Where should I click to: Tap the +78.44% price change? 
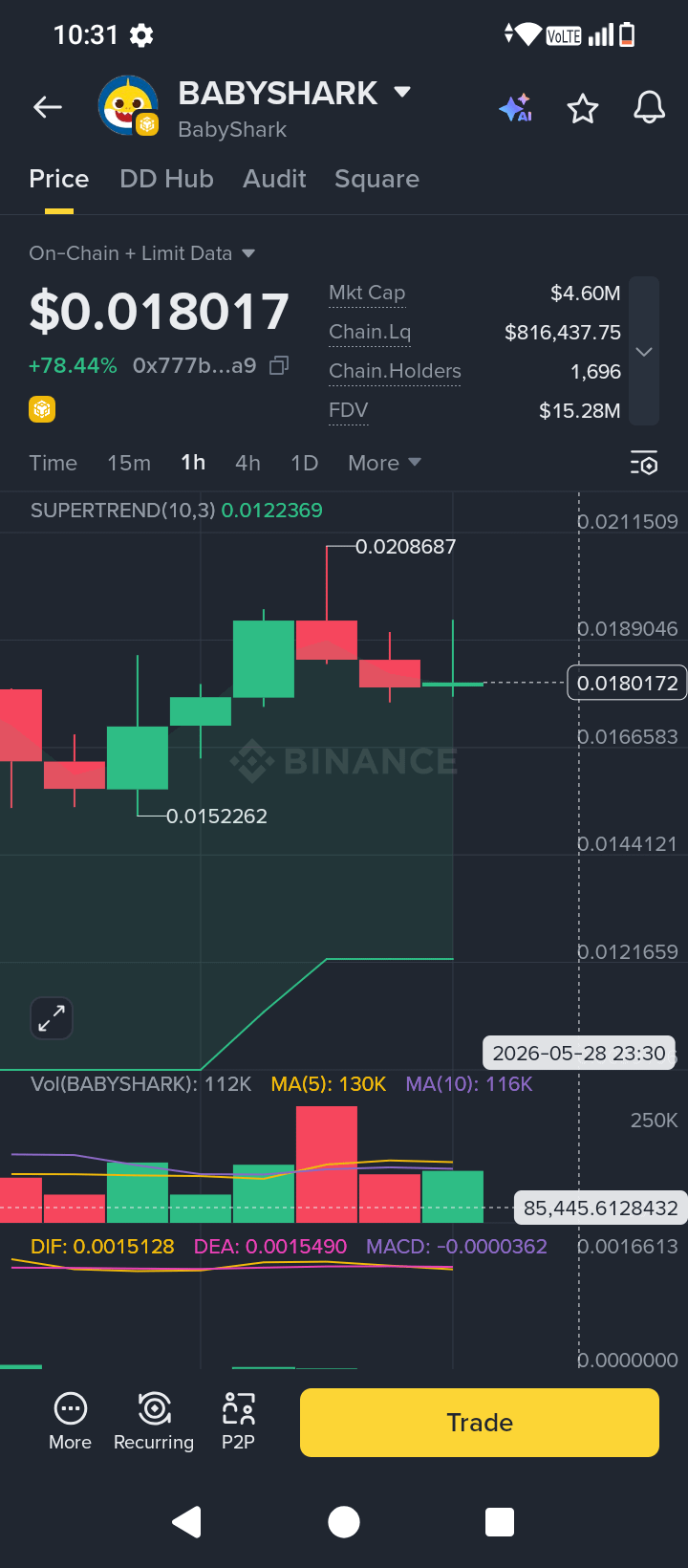click(73, 365)
